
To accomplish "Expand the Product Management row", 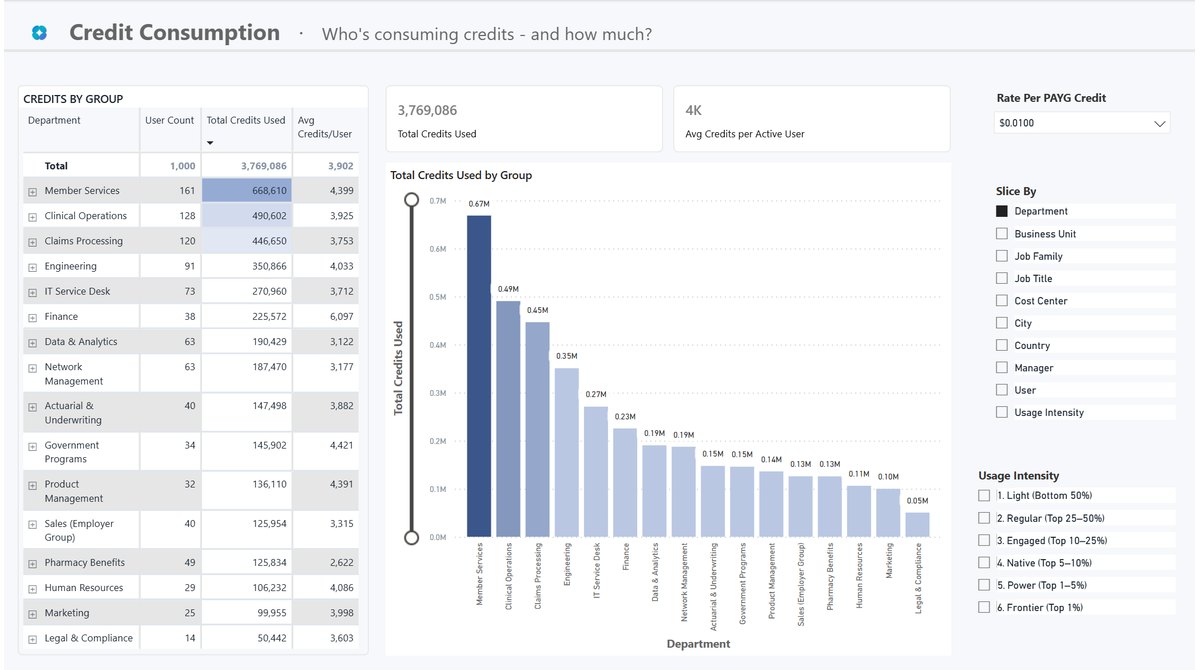I will pyautogui.click(x=32, y=485).
